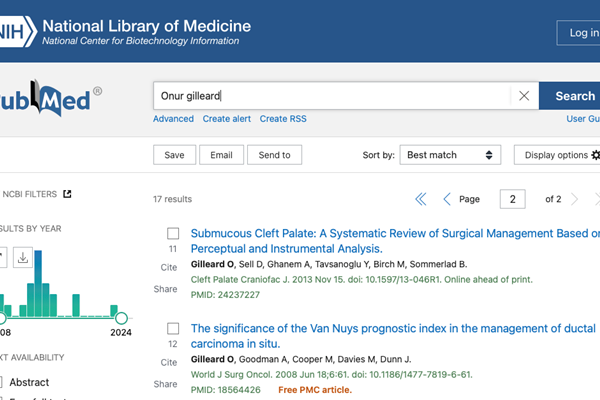The width and height of the screenshot is (600, 400).
Task: Select checkbox for result 11
Action: click(x=173, y=233)
